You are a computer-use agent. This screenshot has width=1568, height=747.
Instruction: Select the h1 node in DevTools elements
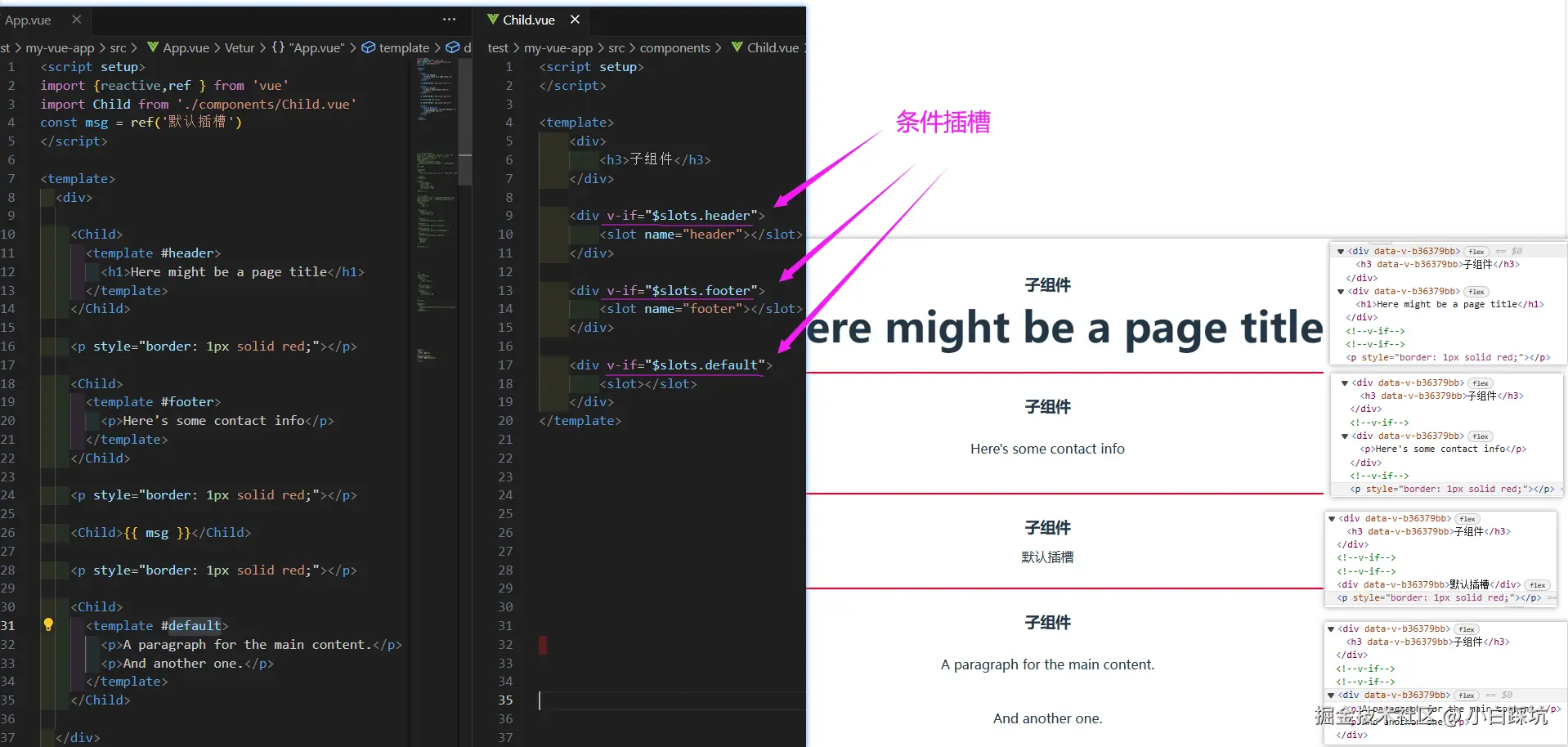point(1449,304)
